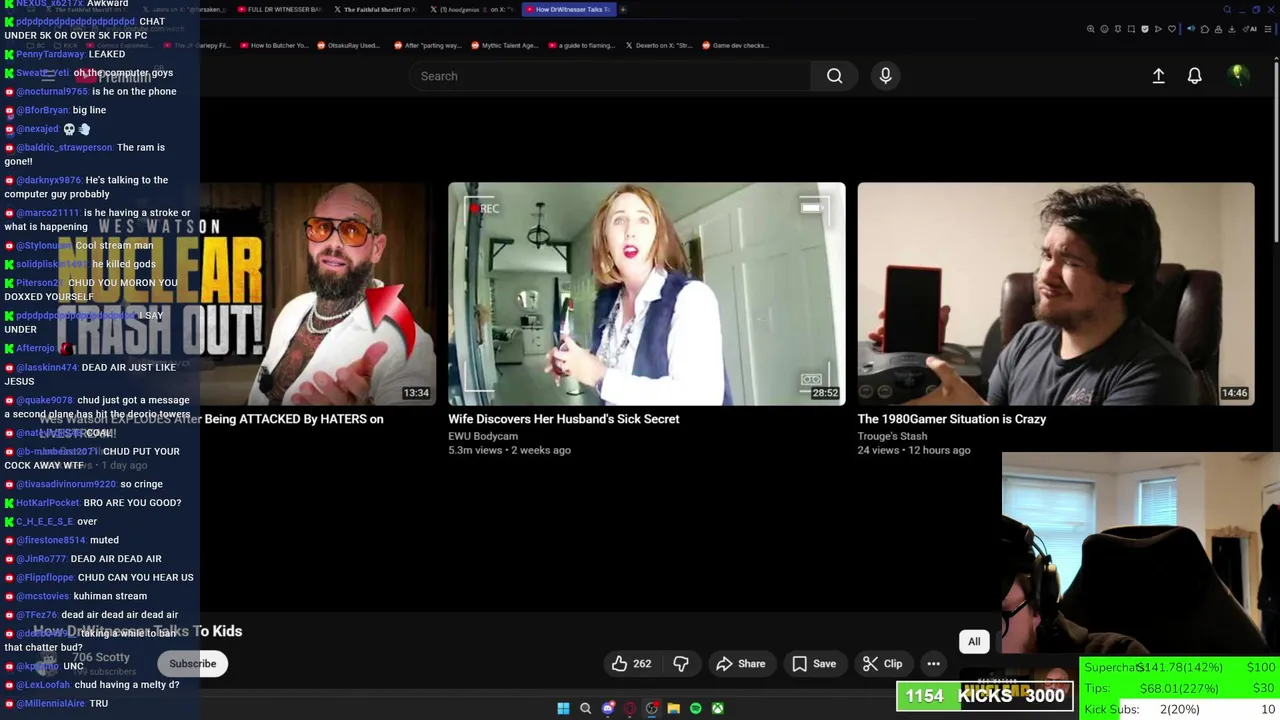Add page to bookmarks with heart icon
Screen dimensions: 1280x720
(x=1172, y=29)
